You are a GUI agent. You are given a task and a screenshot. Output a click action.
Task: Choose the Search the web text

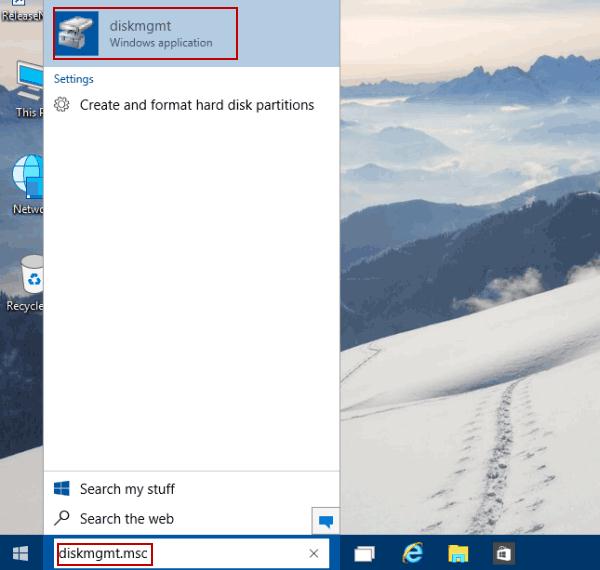tap(126, 518)
